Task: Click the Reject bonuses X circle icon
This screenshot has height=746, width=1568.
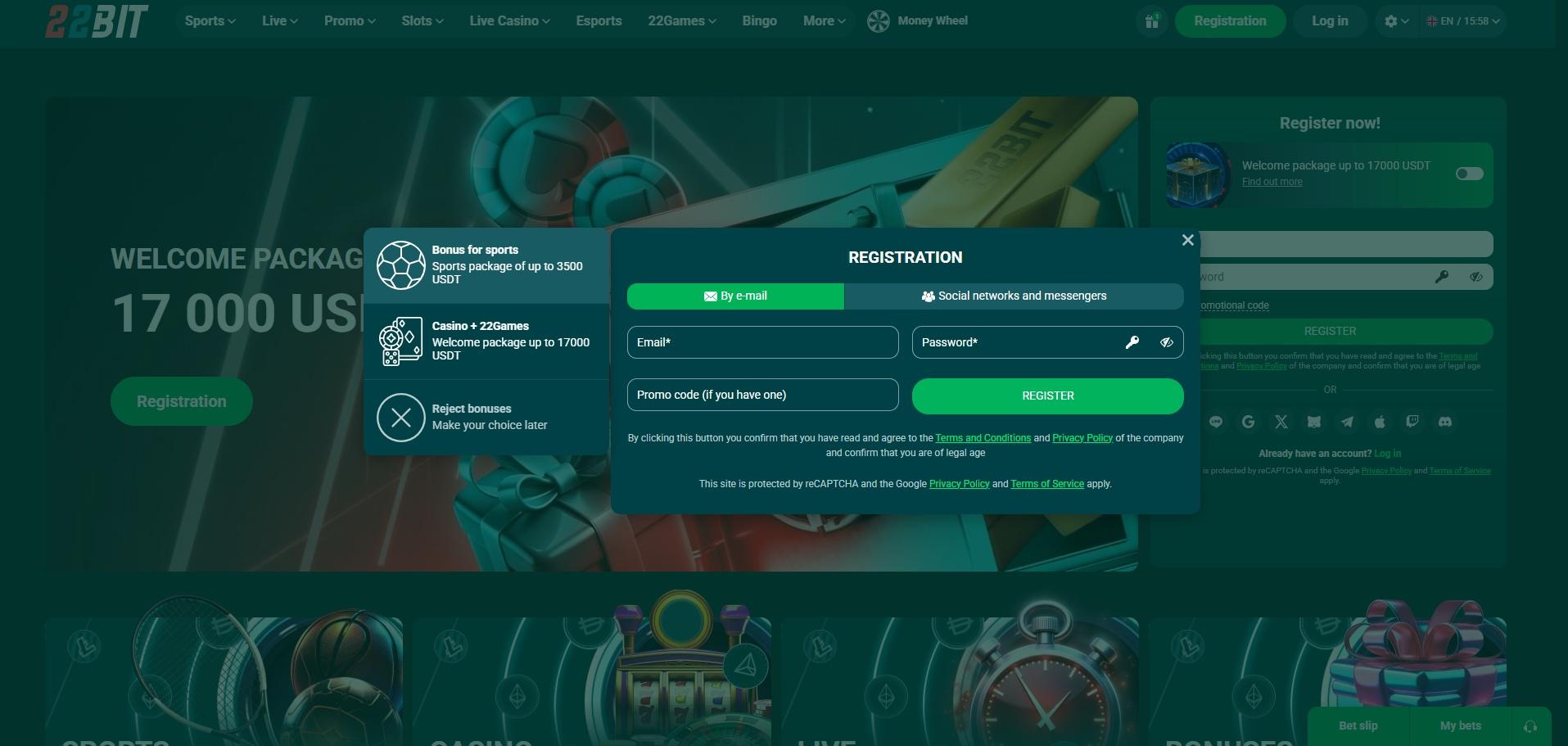Action: [400, 418]
